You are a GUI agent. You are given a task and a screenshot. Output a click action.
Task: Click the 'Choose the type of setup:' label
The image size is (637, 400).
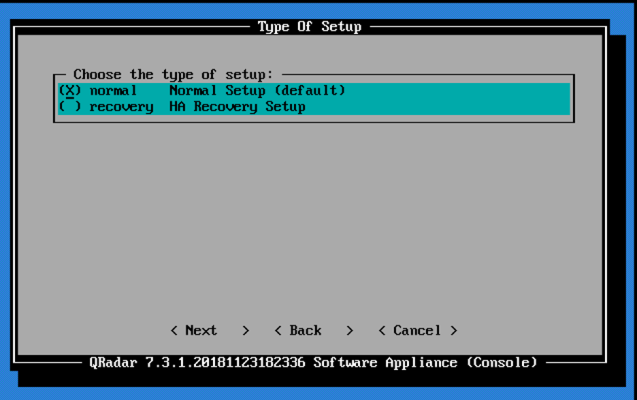click(x=173, y=75)
